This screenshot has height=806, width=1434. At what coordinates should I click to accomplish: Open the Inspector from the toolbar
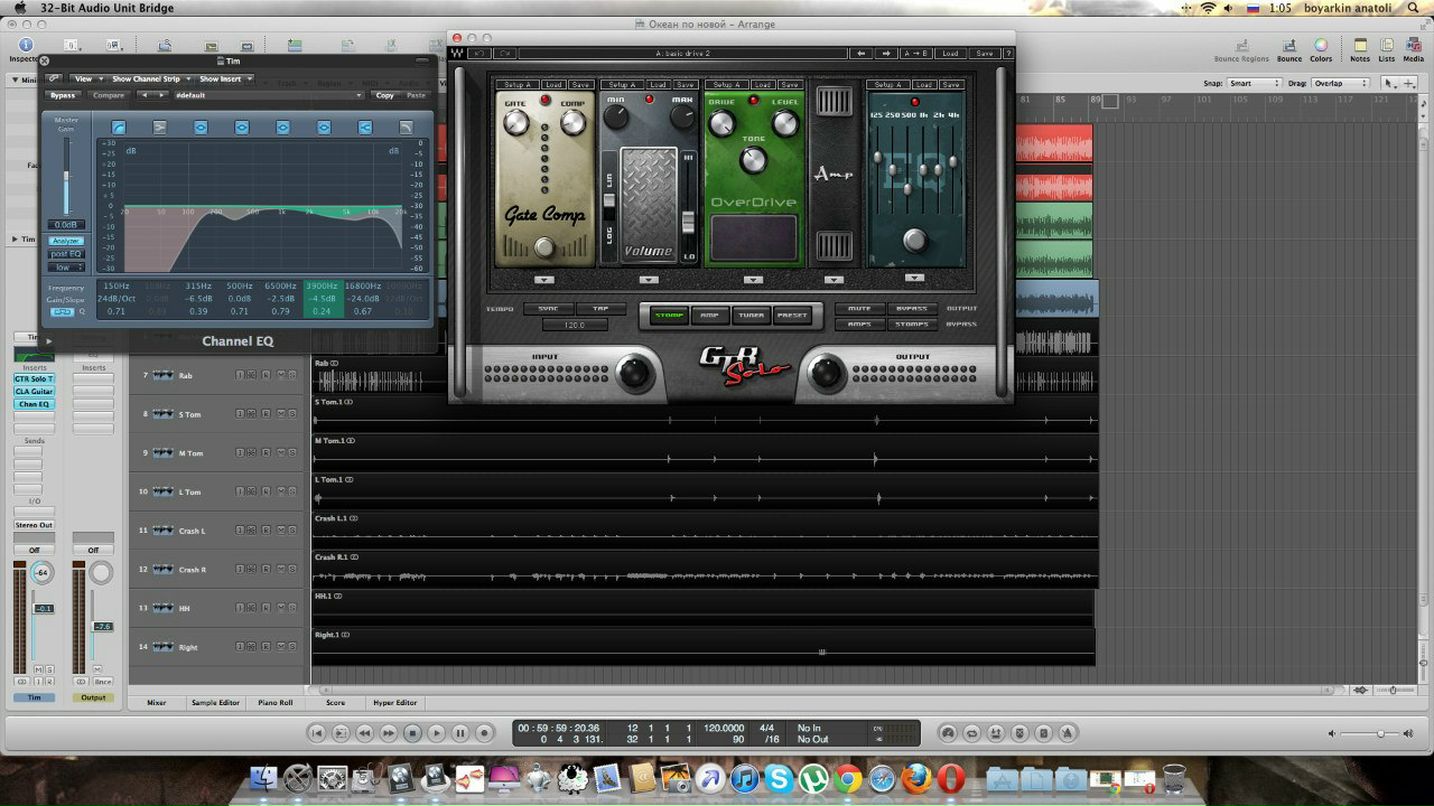tap(25, 47)
